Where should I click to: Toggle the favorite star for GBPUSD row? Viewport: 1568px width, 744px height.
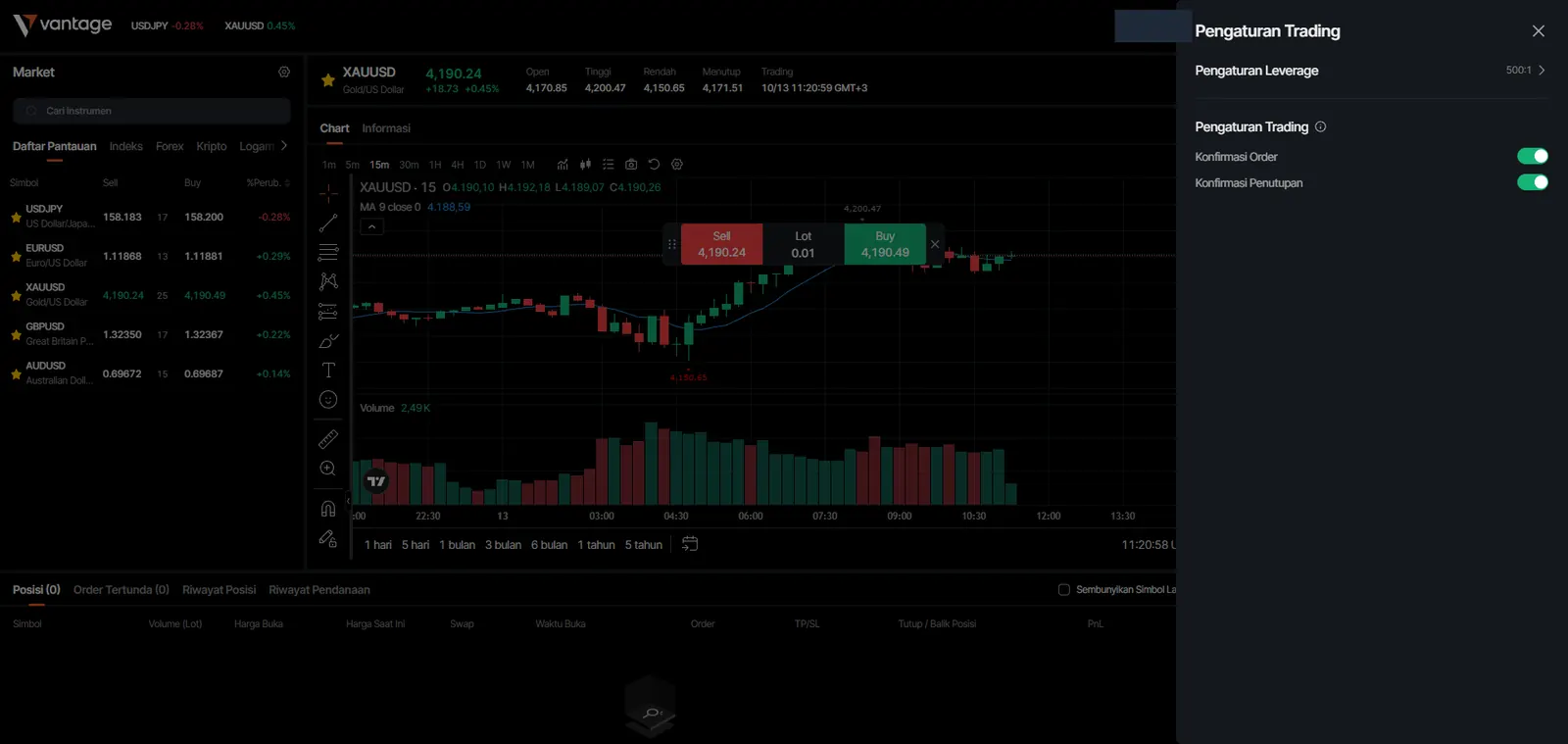point(16,334)
